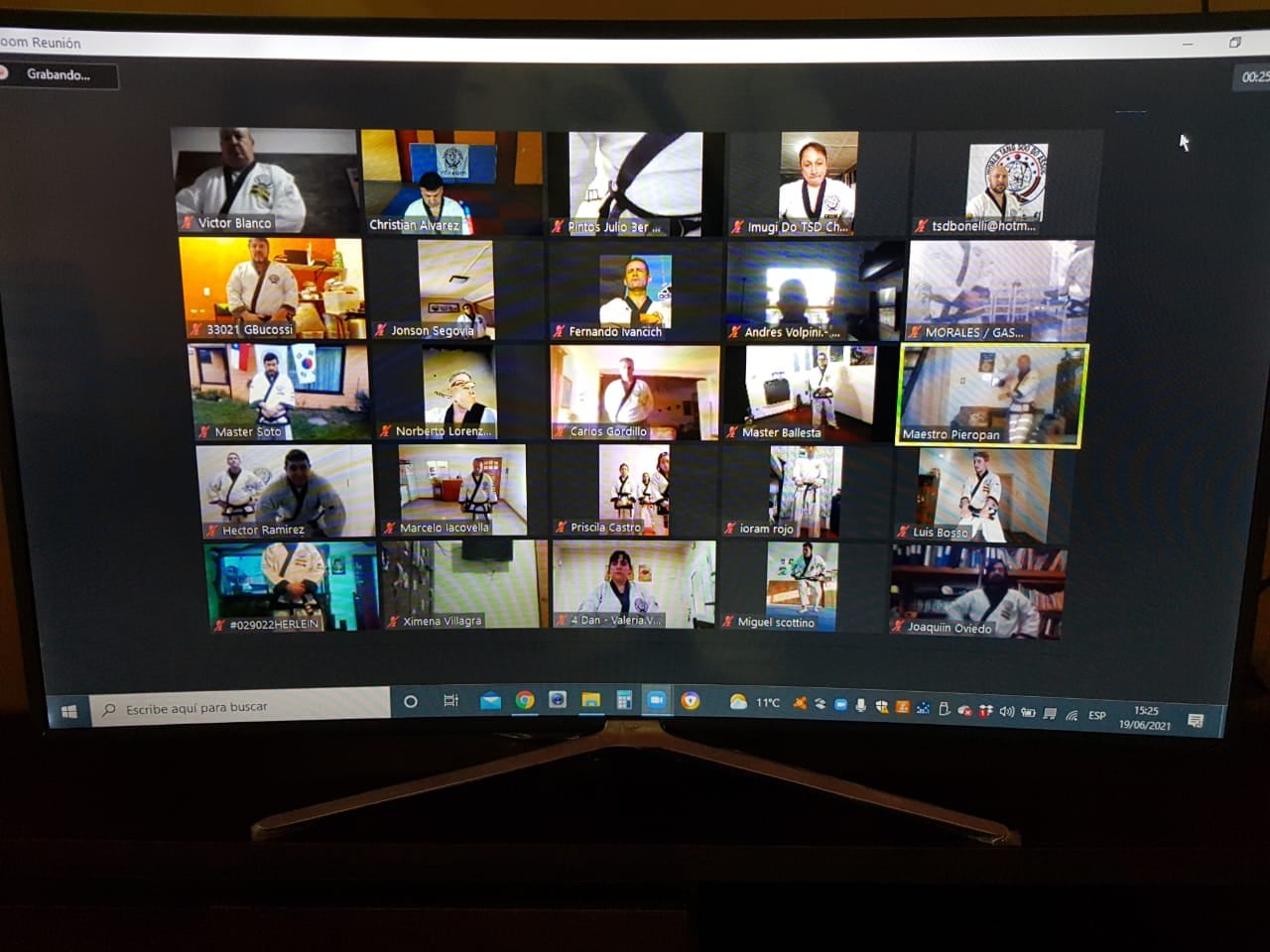Click Joaquin Oviedo's video thumbnail
This screenshot has width=1270, height=952.
(x=978, y=591)
